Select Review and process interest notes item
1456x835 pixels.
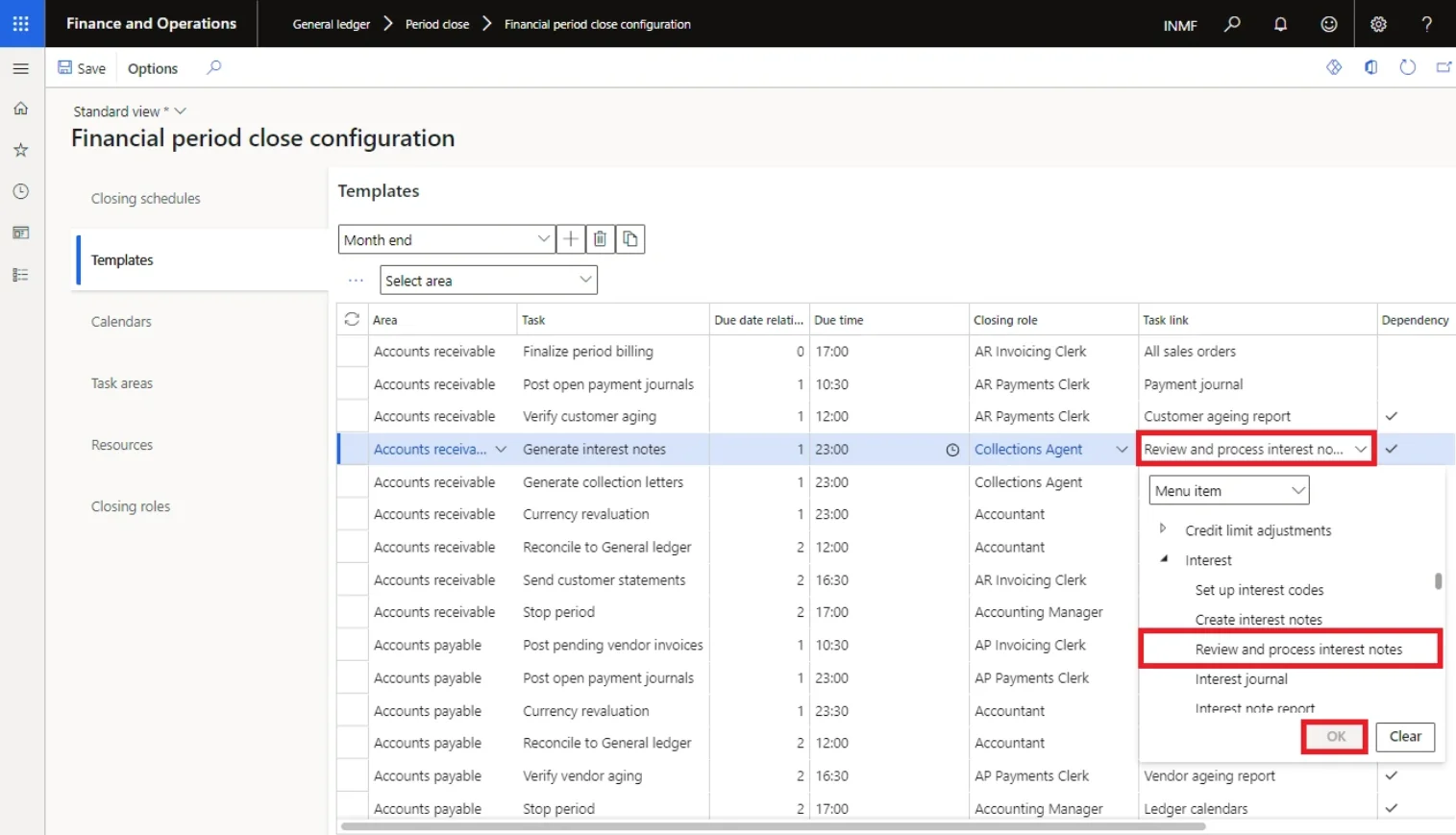[1298, 650]
